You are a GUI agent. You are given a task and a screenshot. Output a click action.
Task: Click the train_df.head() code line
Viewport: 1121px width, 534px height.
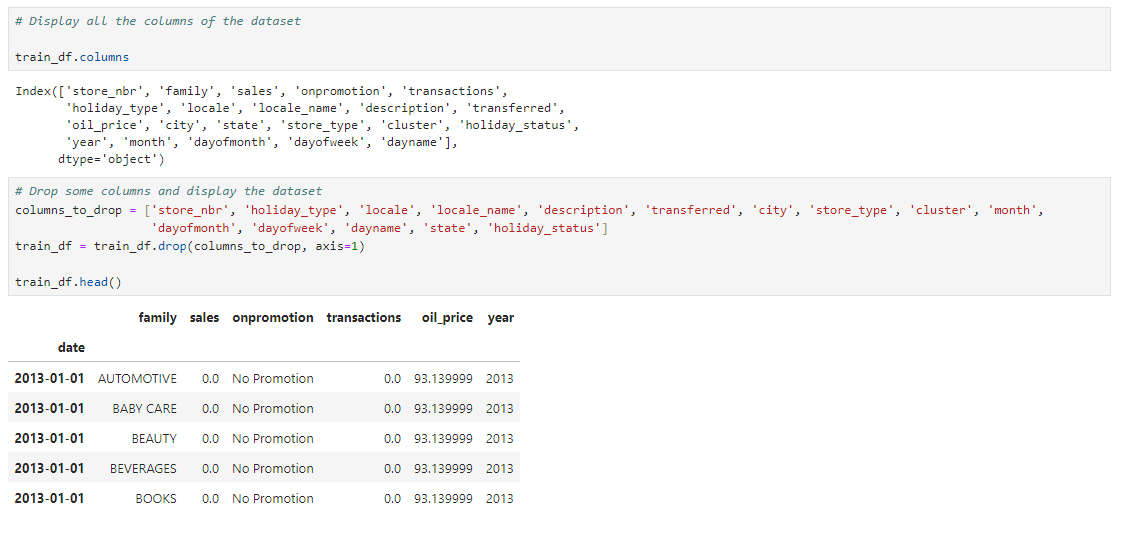(x=69, y=282)
